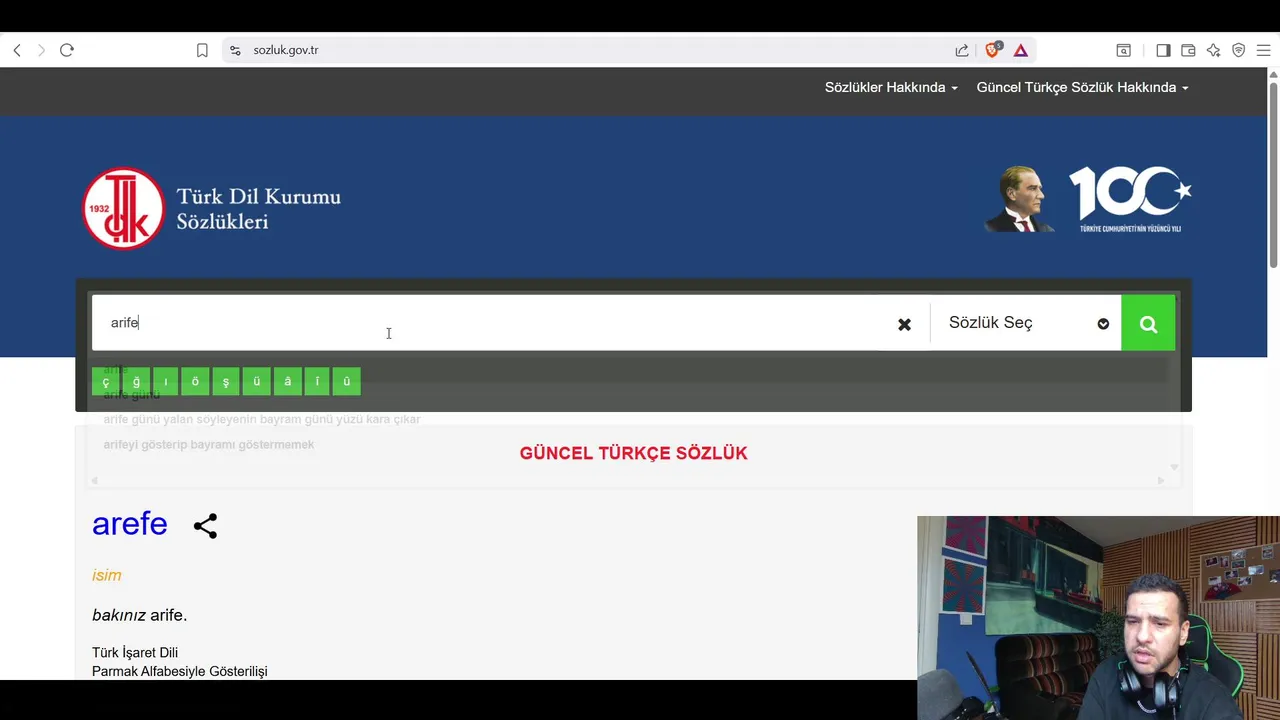Click the GÜNCEL TÜRKÇE SÖZLÜK heading
Viewport: 1280px width, 720px height.
pos(634,453)
